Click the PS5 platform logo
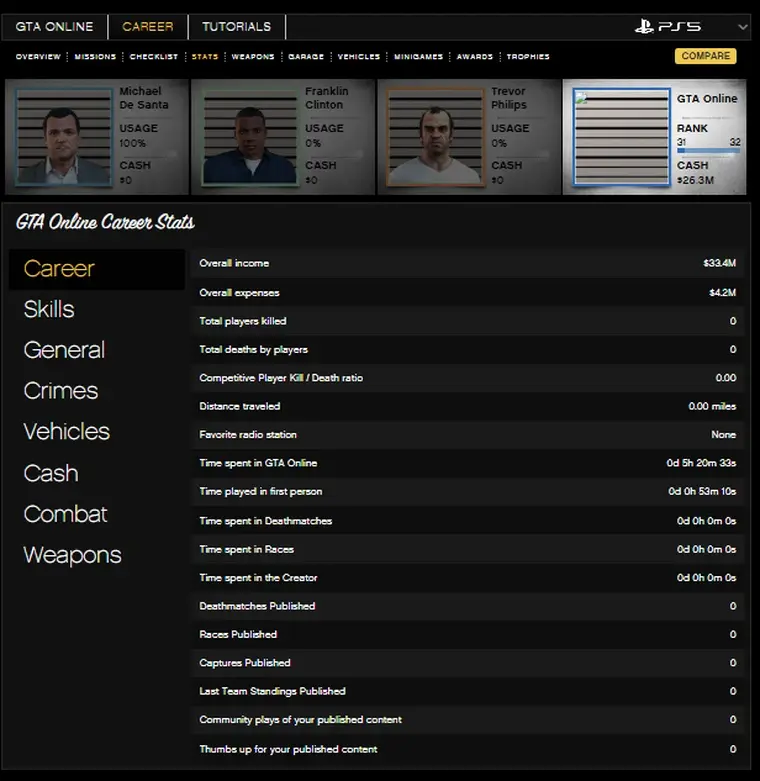760x781 pixels. [x=667, y=27]
